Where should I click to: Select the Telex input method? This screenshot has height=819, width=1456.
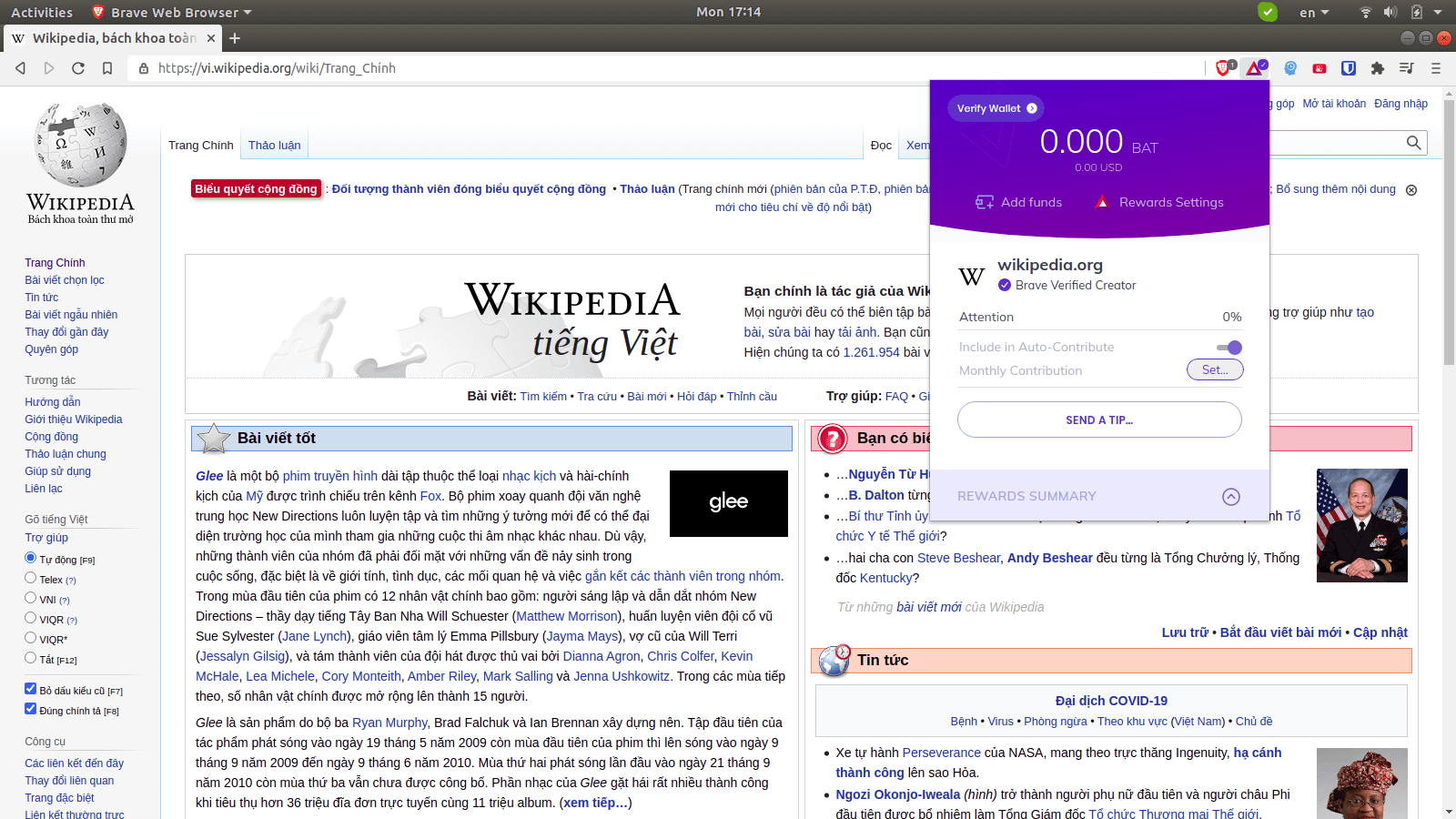point(30,578)
